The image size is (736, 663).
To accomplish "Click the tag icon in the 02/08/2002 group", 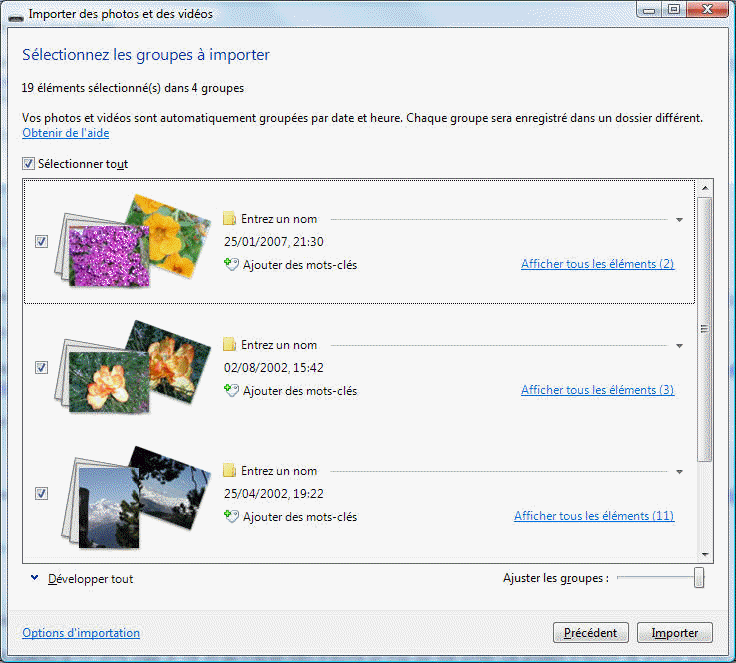I will point(231,390).
